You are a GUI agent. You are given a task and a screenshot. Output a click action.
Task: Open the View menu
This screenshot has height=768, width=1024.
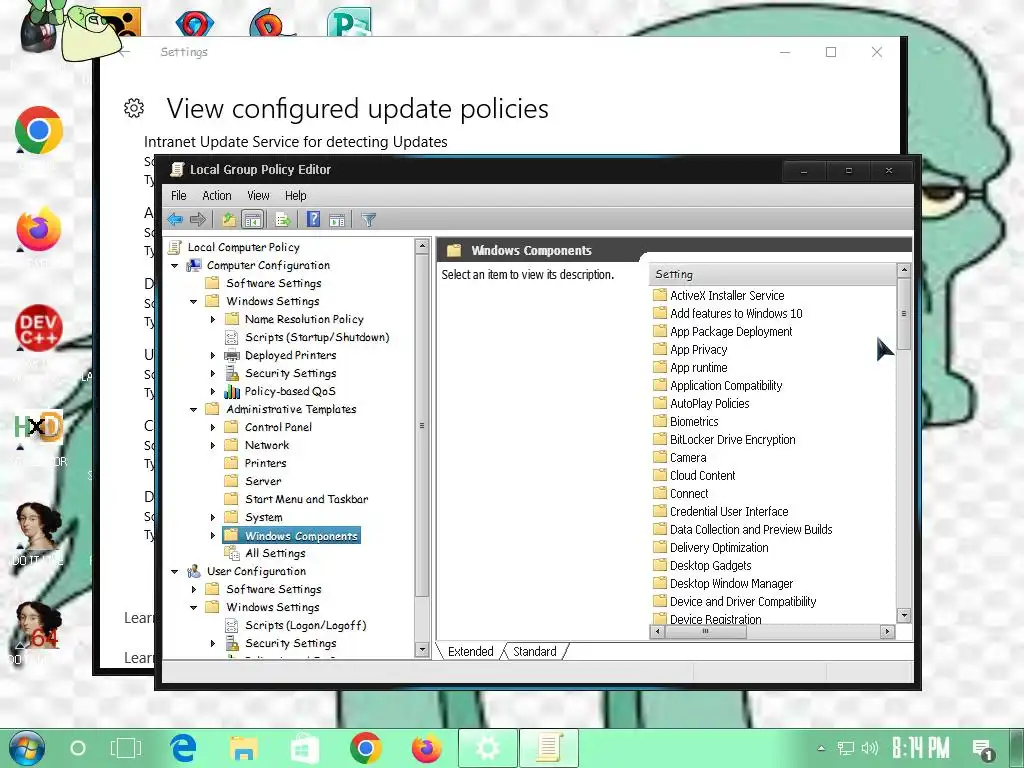pyautogui.click(x=258, y=195)
